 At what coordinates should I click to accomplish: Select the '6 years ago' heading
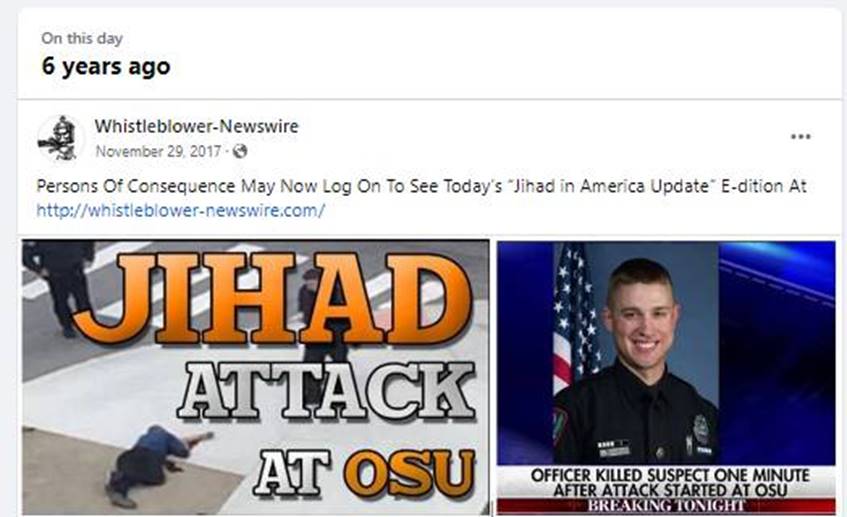[106, 66]
